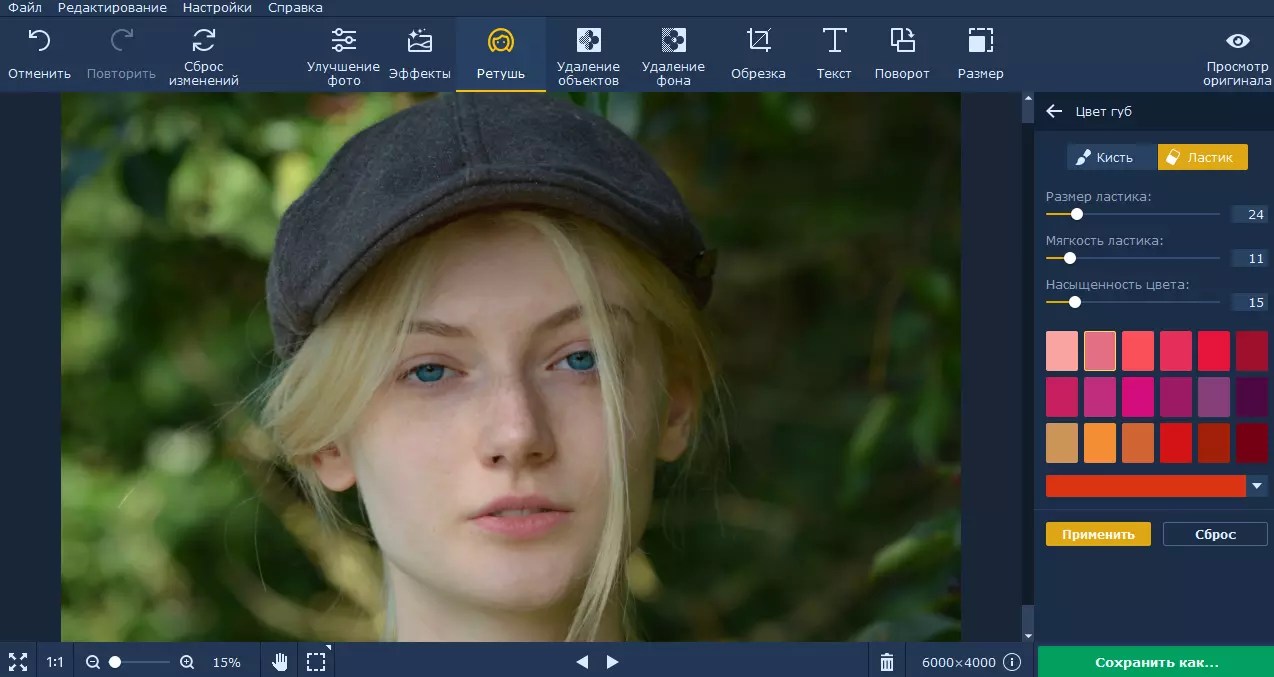Expand the custom color dropdown arrow
The width and height of the screenshot is (1274, 677).
pos(1258,486)
